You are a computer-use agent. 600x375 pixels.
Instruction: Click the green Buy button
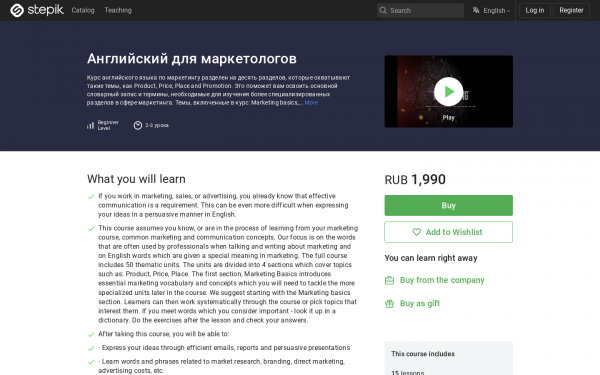click(x=448, y=205)
